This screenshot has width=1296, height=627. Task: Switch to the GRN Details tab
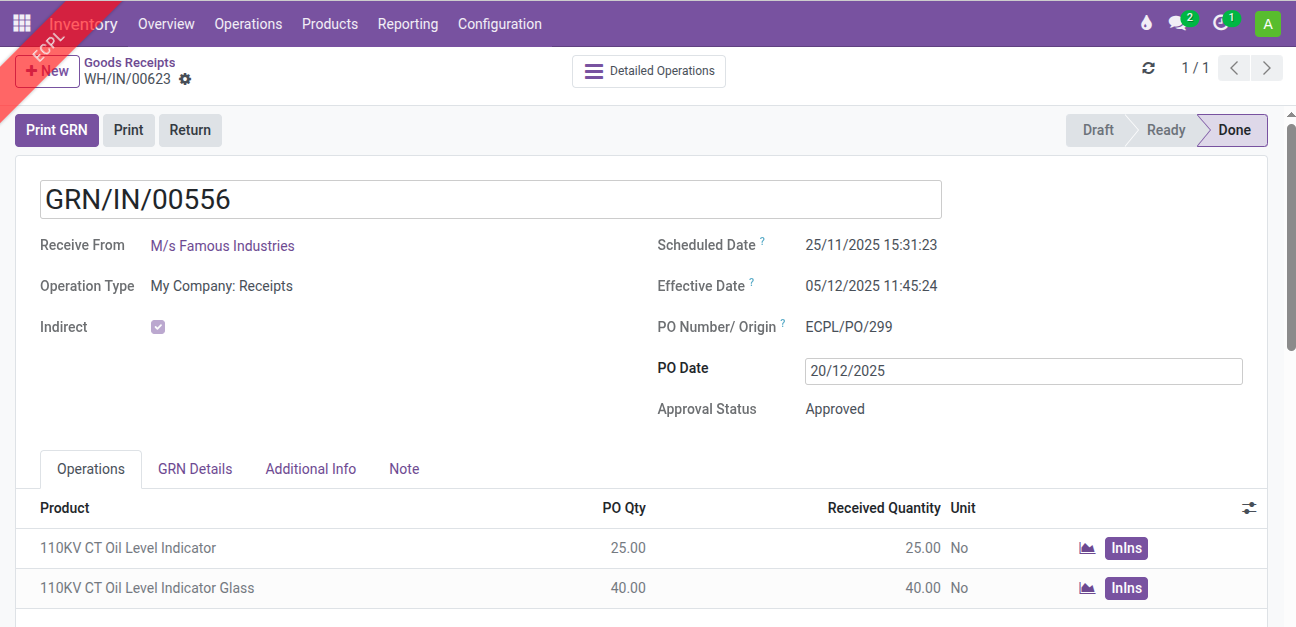(x=195, y=469)
